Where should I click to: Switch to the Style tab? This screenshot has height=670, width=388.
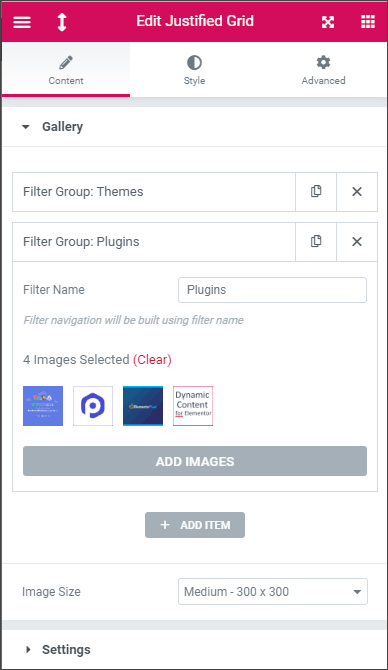(x=194, y=70)
